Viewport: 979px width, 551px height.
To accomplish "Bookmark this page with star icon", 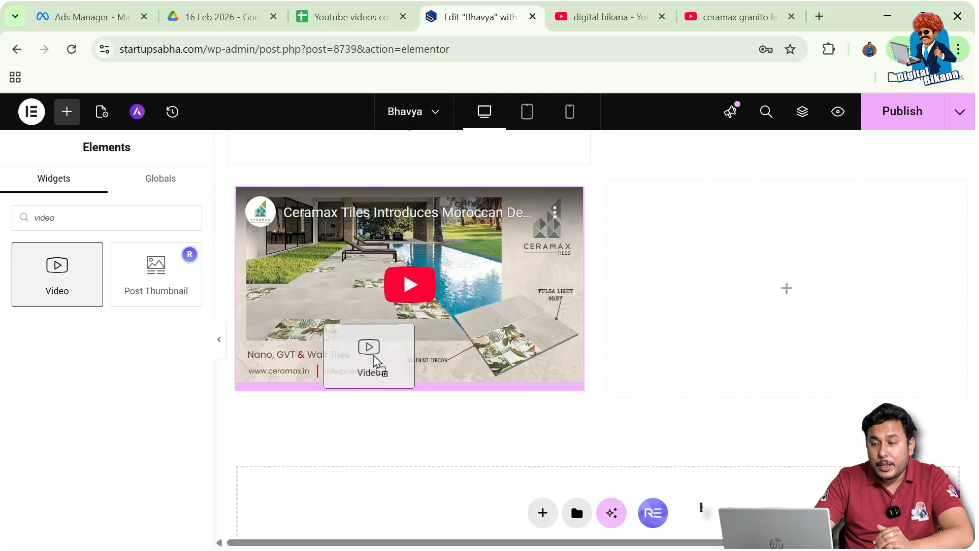I will [790, 49].
